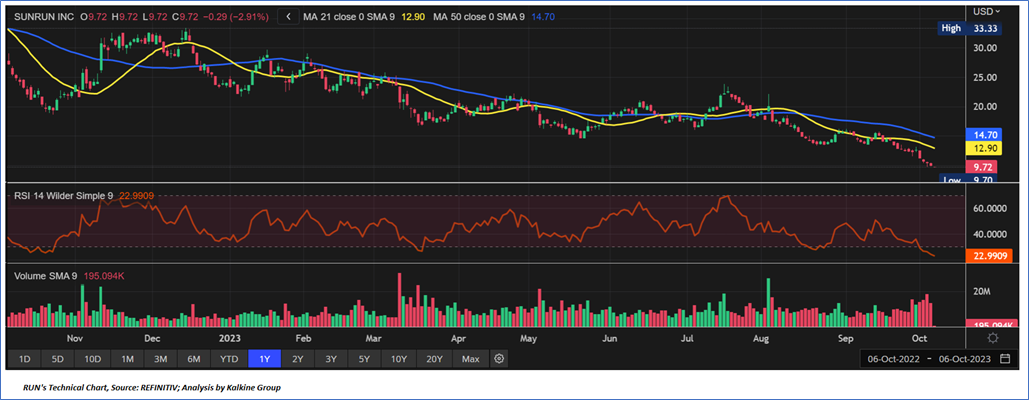Select the 1D time range
This screenshot has width=1029, height=400.
(24, 359)
